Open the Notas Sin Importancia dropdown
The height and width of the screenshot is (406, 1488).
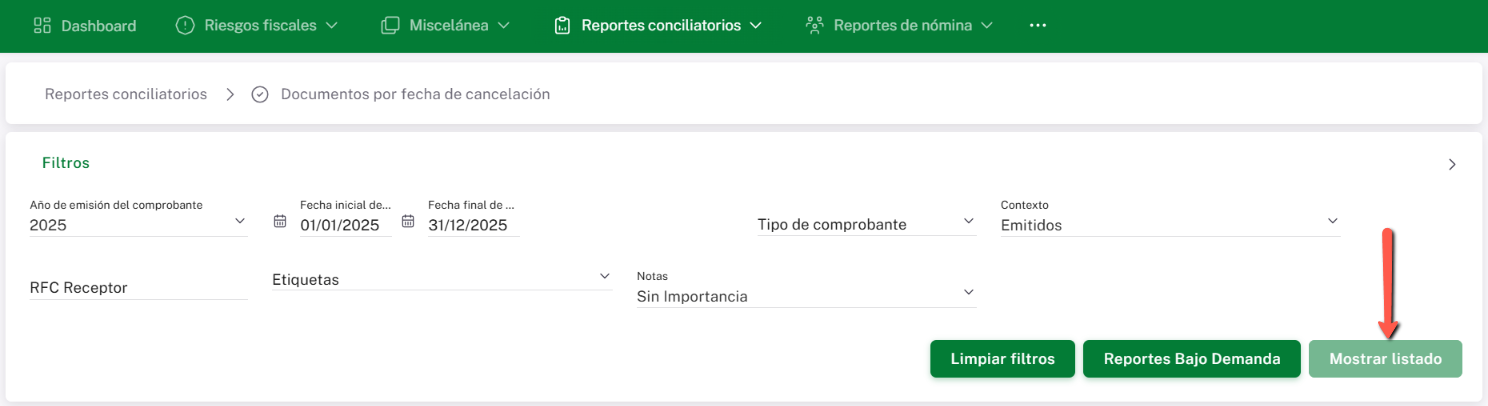coord(968,292)
